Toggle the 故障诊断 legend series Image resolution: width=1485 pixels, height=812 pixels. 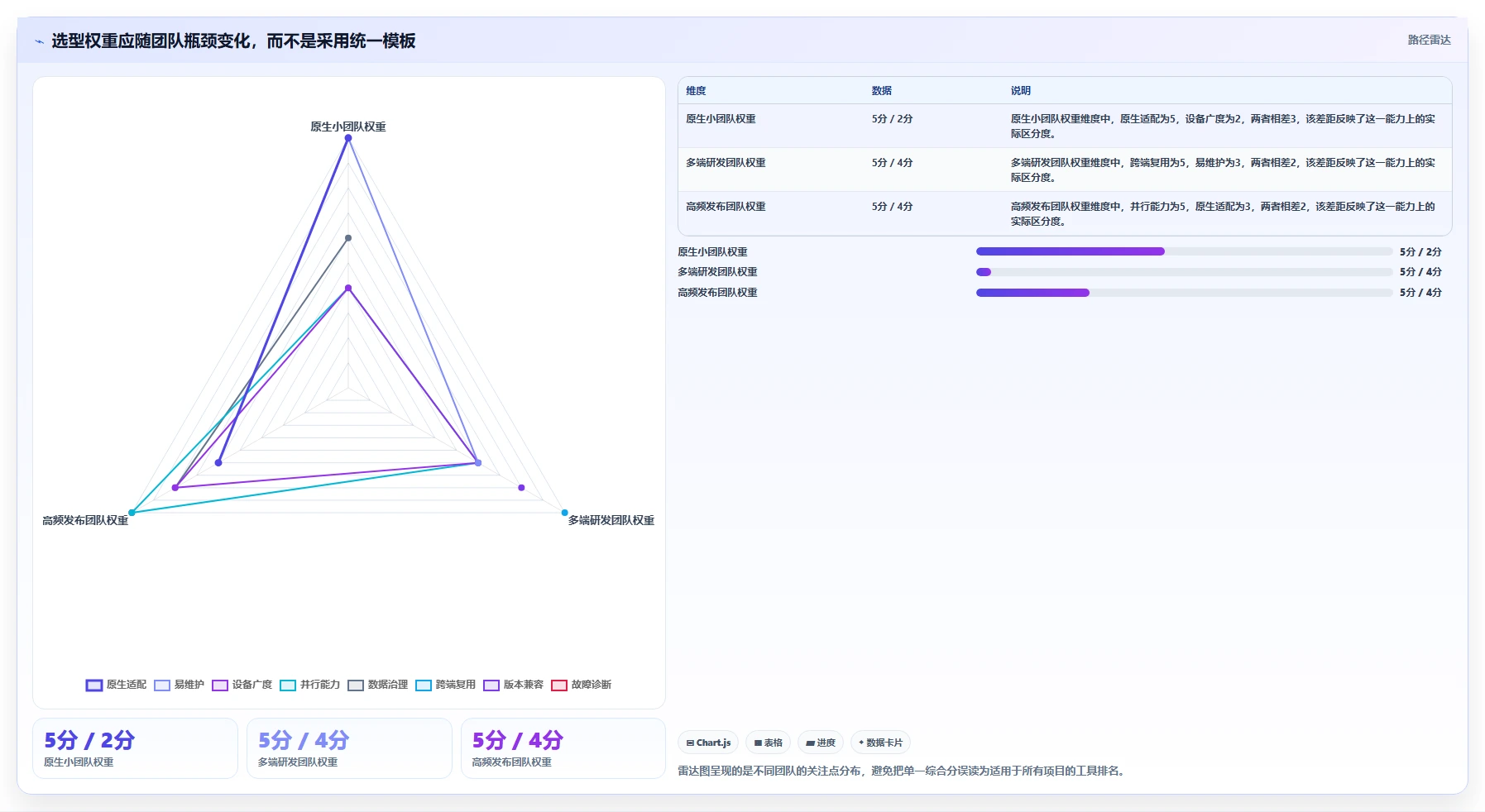tap(581, 685)
